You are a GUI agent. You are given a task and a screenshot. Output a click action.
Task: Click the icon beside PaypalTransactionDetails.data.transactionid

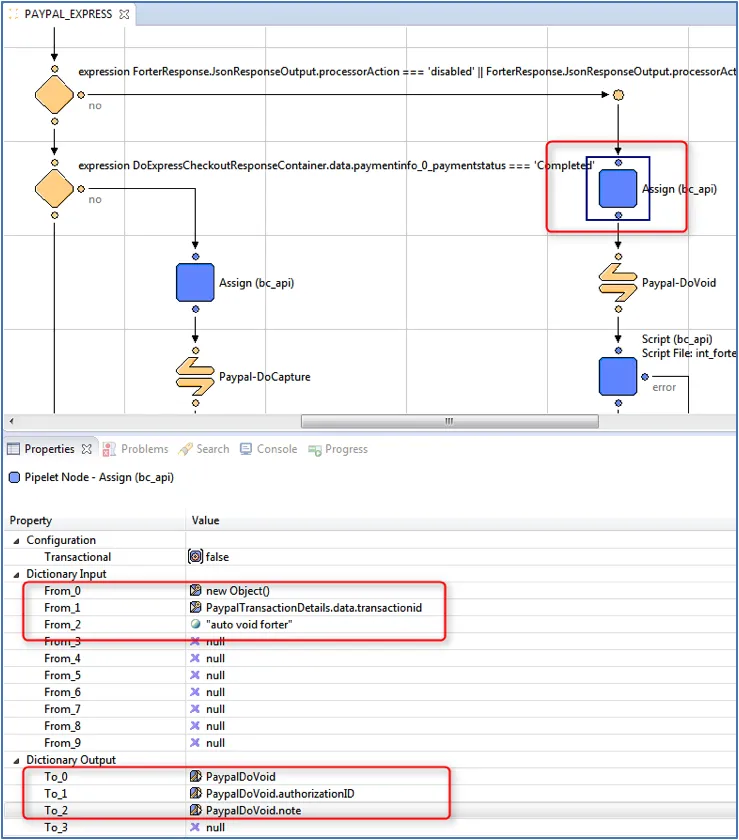tap(196, 608)
